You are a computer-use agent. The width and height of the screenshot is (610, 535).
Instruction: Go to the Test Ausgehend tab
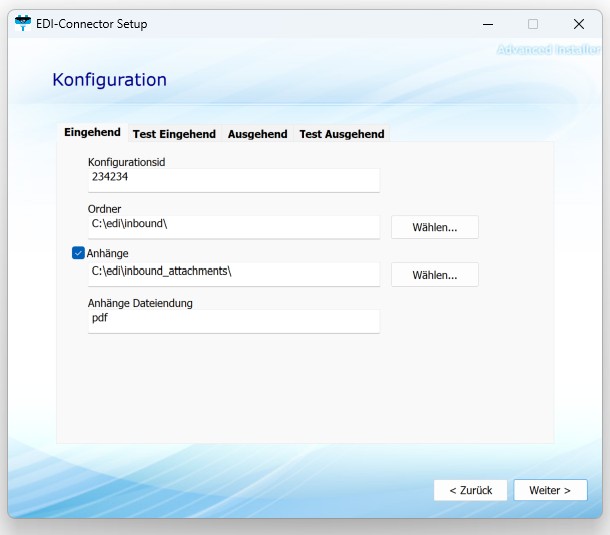(x=341, y=134)
